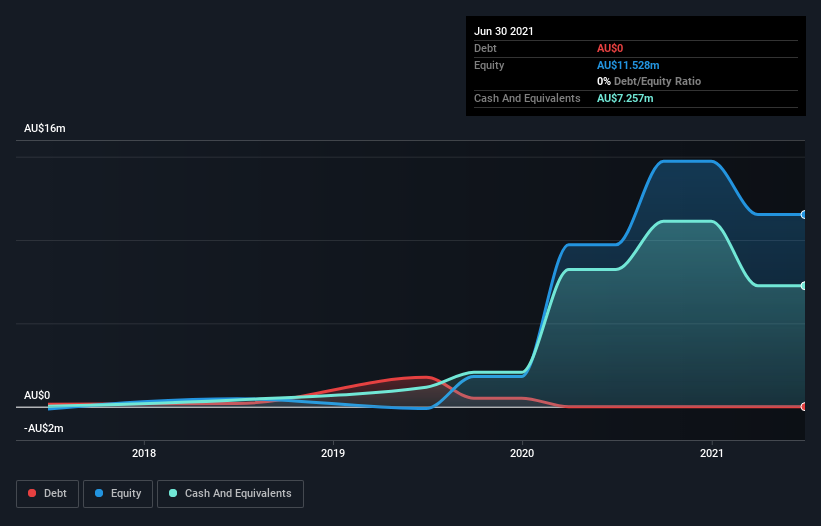Toggle the Debt series legend button
The height and width of the screenshot is (526, 821).
pos(48,494)
